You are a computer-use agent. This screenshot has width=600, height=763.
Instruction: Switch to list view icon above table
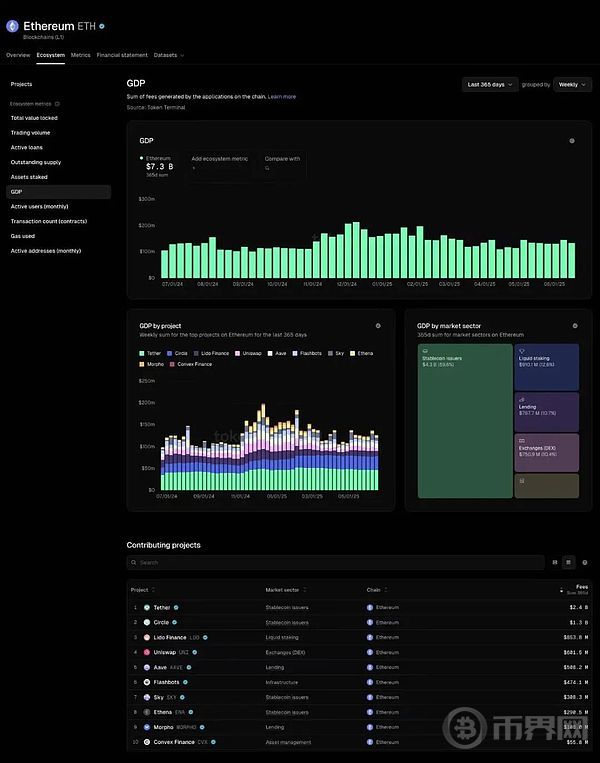568,562
